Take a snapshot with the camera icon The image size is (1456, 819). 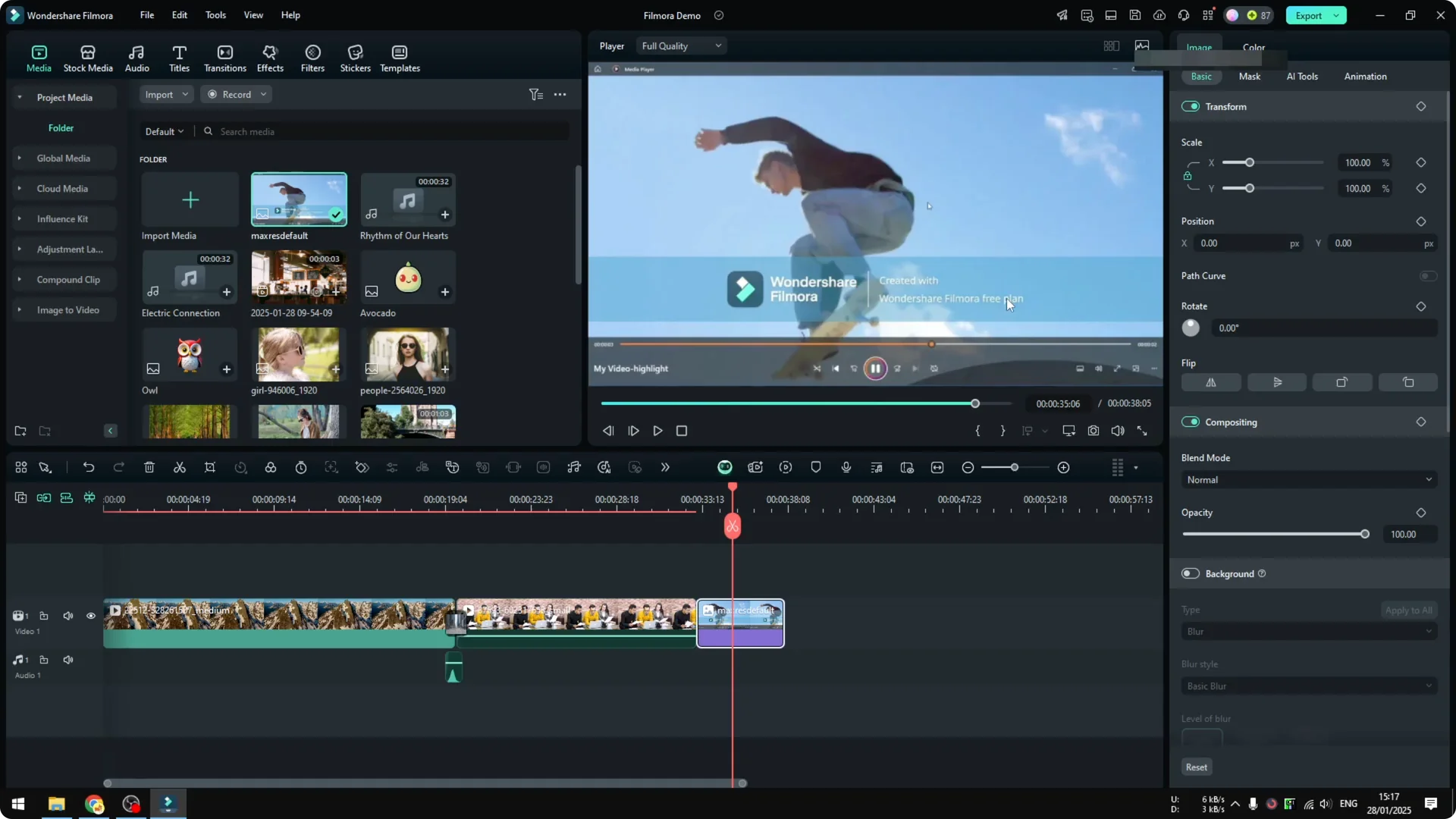pyautogui.click(x=1093, y=431)
